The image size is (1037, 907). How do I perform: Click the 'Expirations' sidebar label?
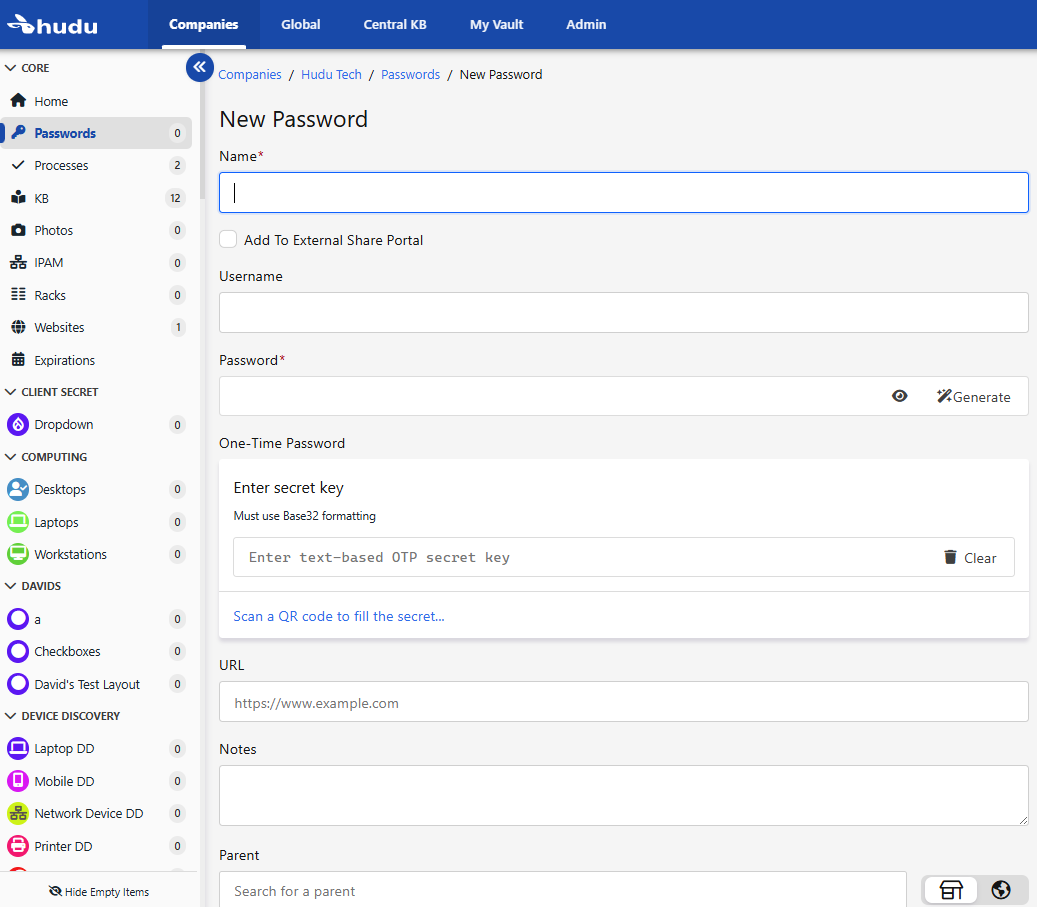(x=64, y=360)
